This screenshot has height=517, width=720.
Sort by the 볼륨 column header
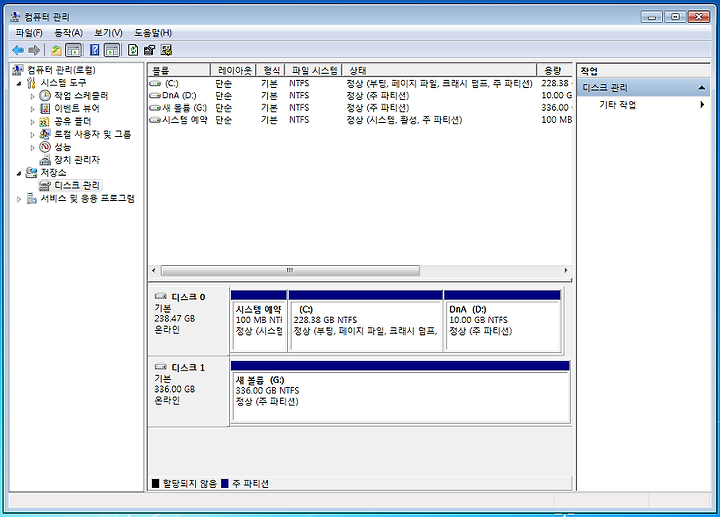[x=179, y=70]
